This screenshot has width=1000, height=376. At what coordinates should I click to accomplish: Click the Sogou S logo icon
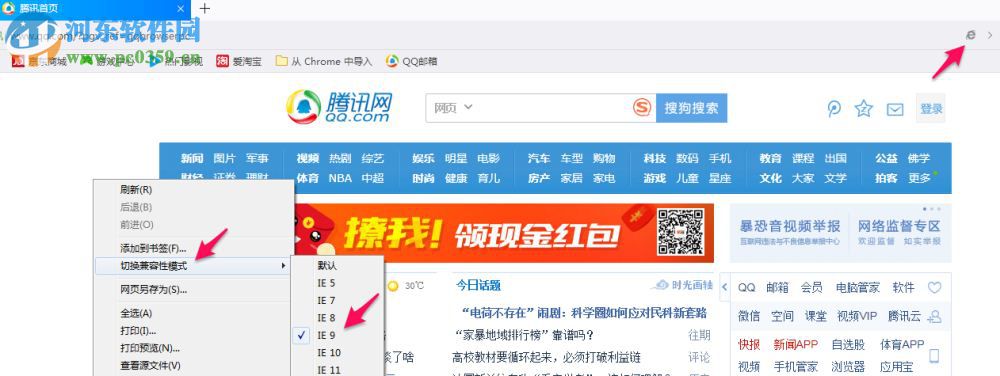click(642, 108)
